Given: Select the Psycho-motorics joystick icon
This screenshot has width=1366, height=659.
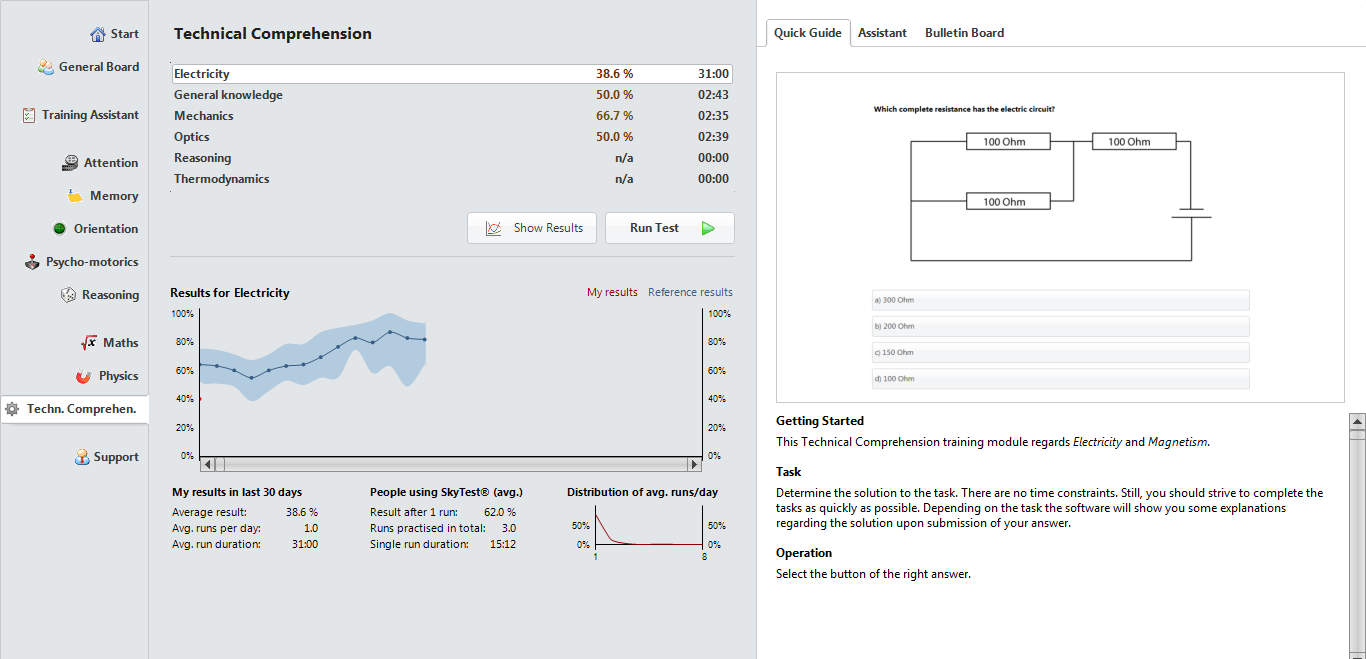Looking at the screenshot, I should (32, 262).
